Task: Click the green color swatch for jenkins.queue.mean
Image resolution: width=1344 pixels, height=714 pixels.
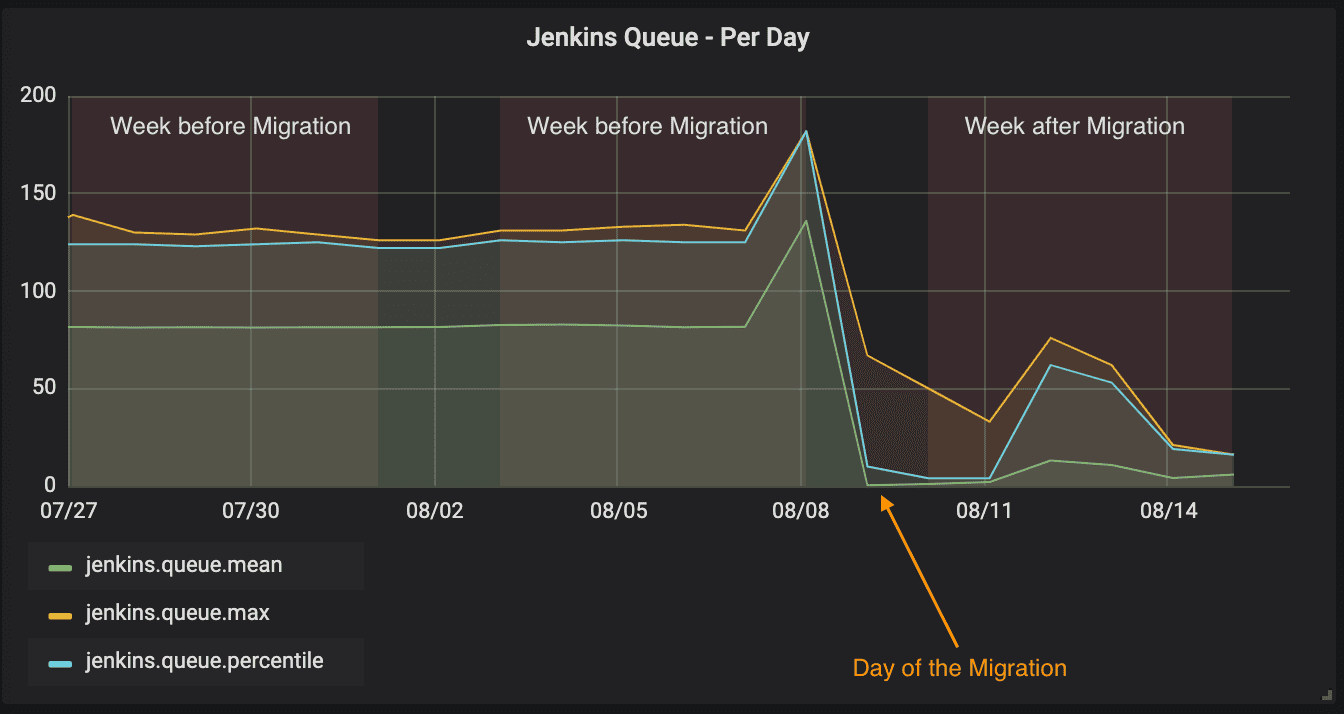Action: click(x=61, y=568)
